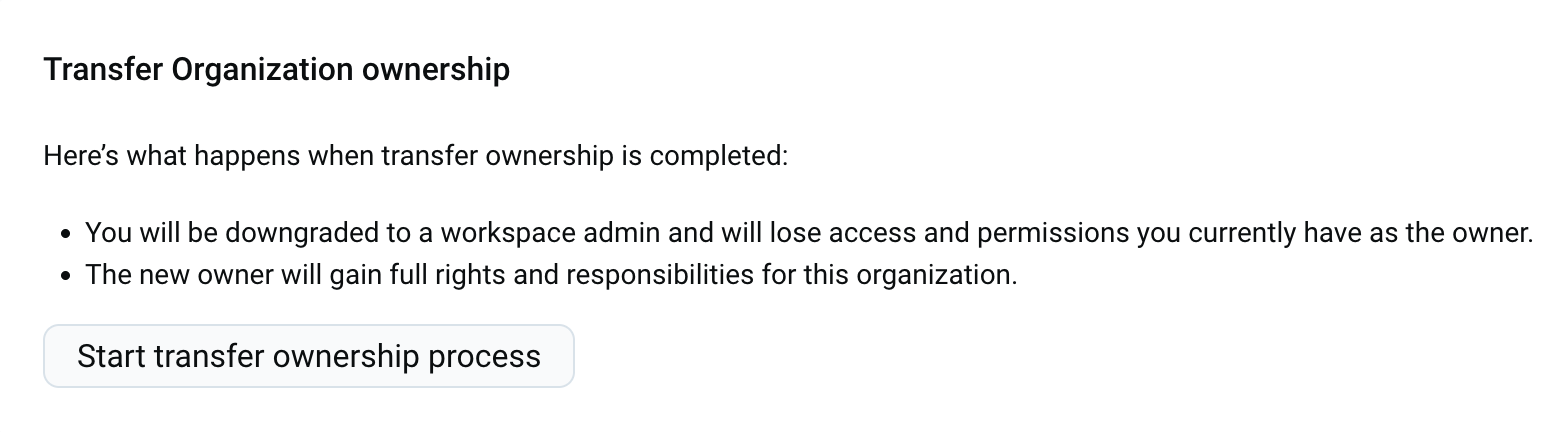Screen dimensions: 1554x432
Task: Click the "Here's what happens" intro sentence
Action: point(416,157)
